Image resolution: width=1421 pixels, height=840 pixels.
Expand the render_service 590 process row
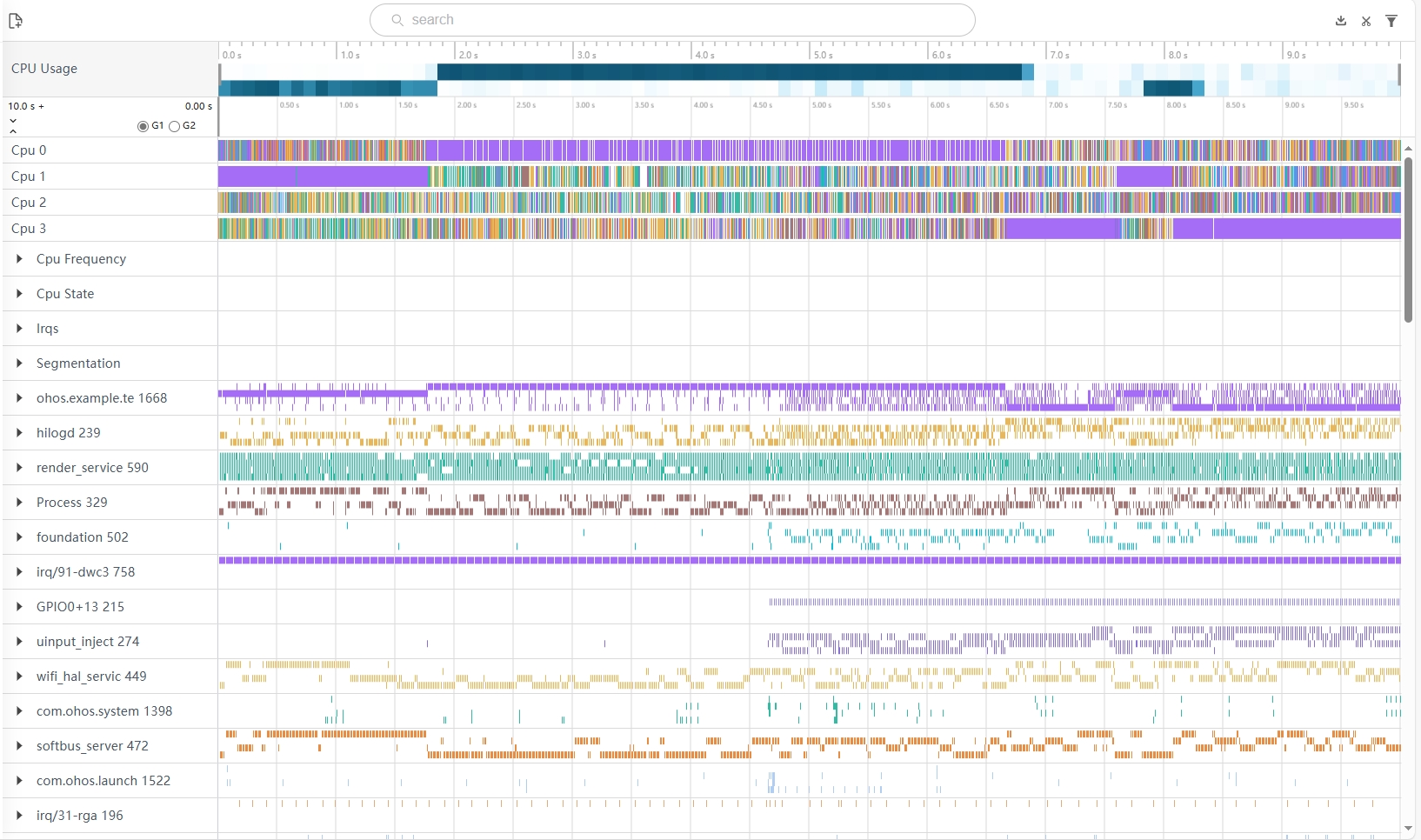(x=19, y=468)
